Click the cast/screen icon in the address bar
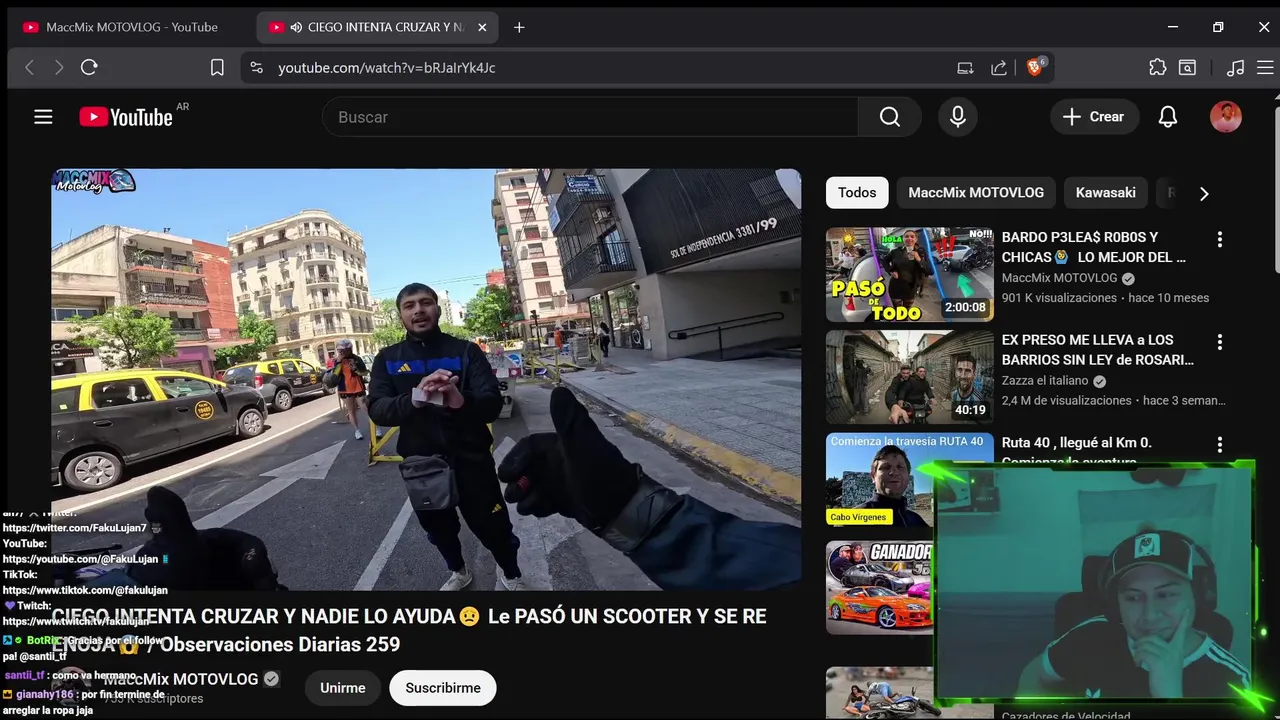1280x720 pixels. (x=965, y=68)
